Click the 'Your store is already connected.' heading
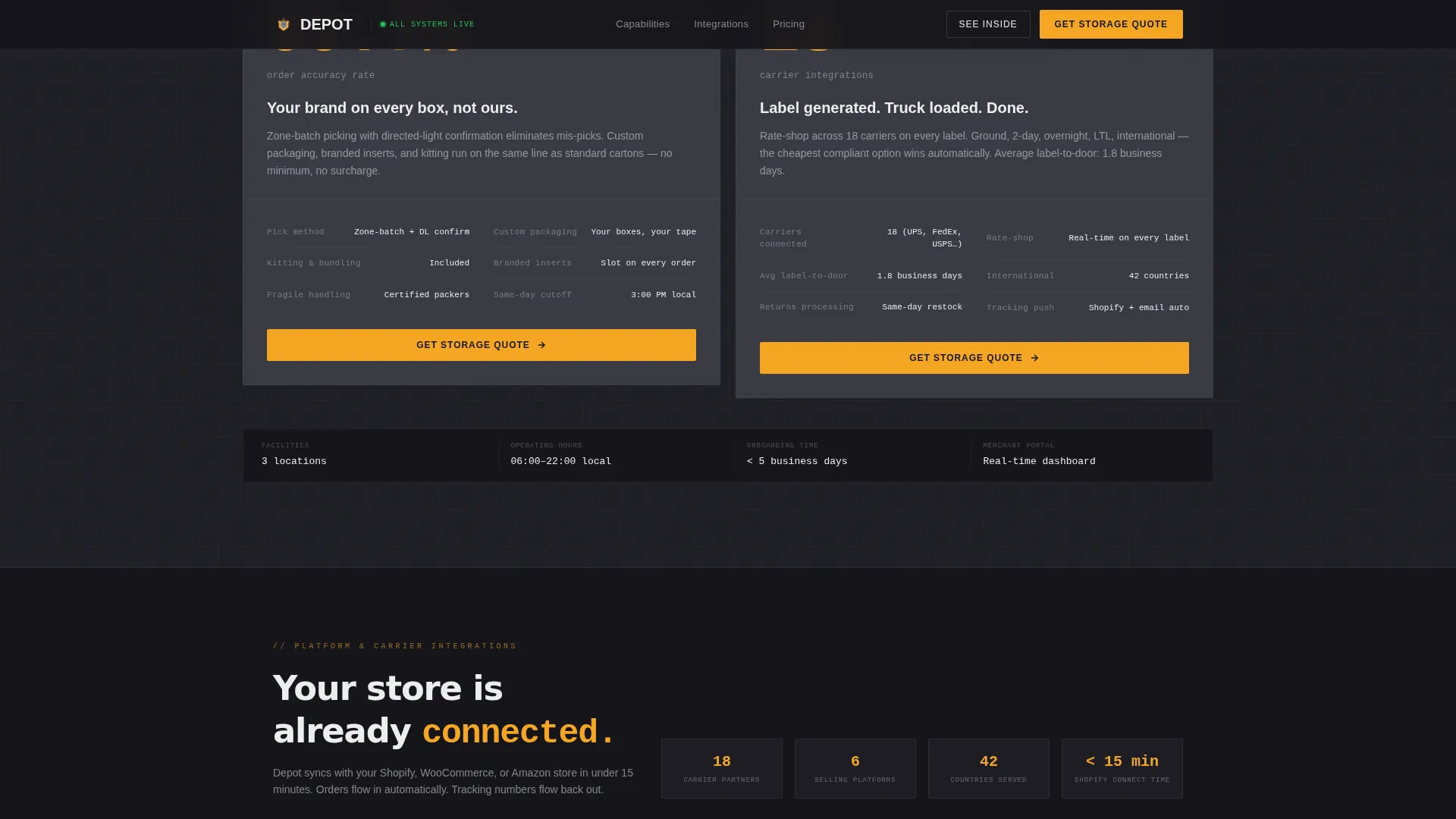Image resolution: width=1456 pixels, height=819 pixels. click(444, 710)
